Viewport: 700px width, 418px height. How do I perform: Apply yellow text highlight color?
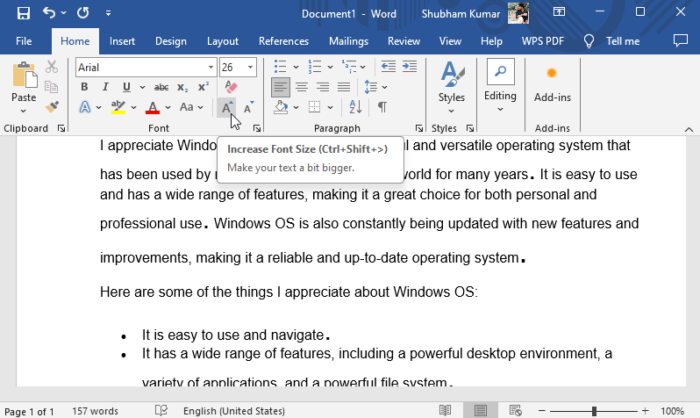[118, 107]
